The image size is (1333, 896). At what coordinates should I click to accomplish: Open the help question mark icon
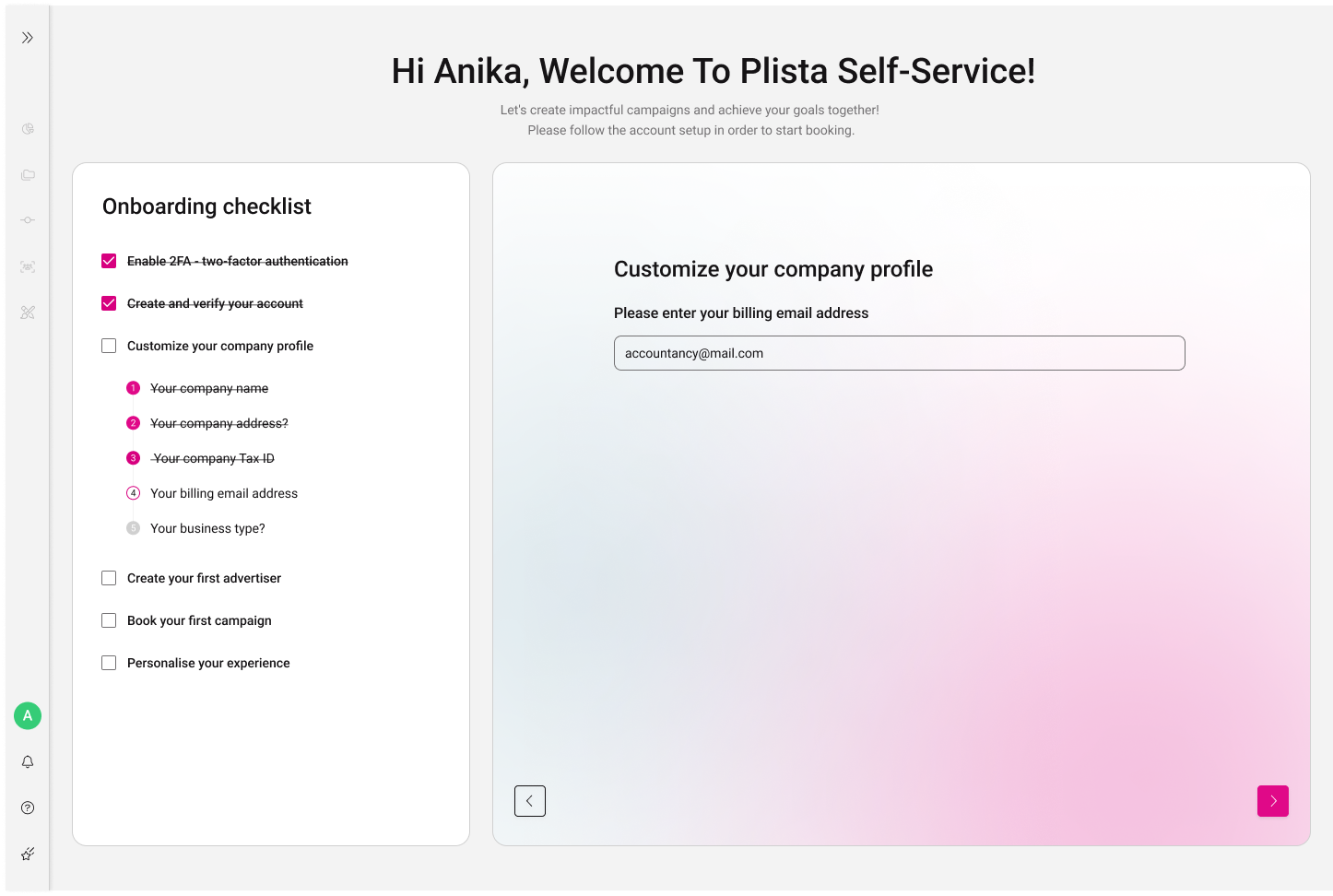(28, 808)
